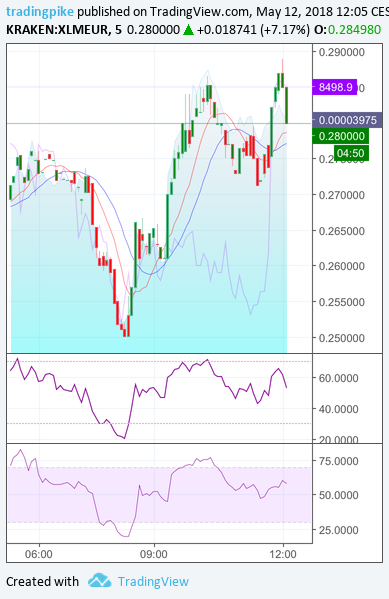Select the purple 8498.9 price label

[335, 87]
